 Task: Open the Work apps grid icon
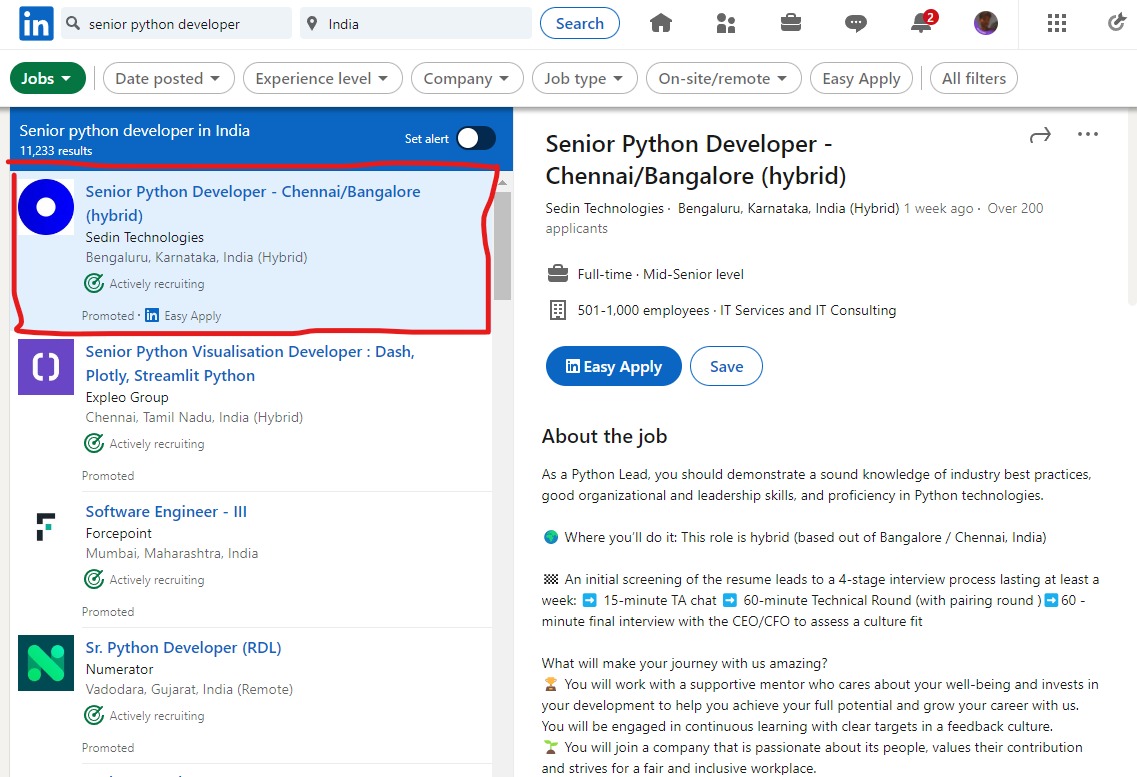click(1057, 23)
